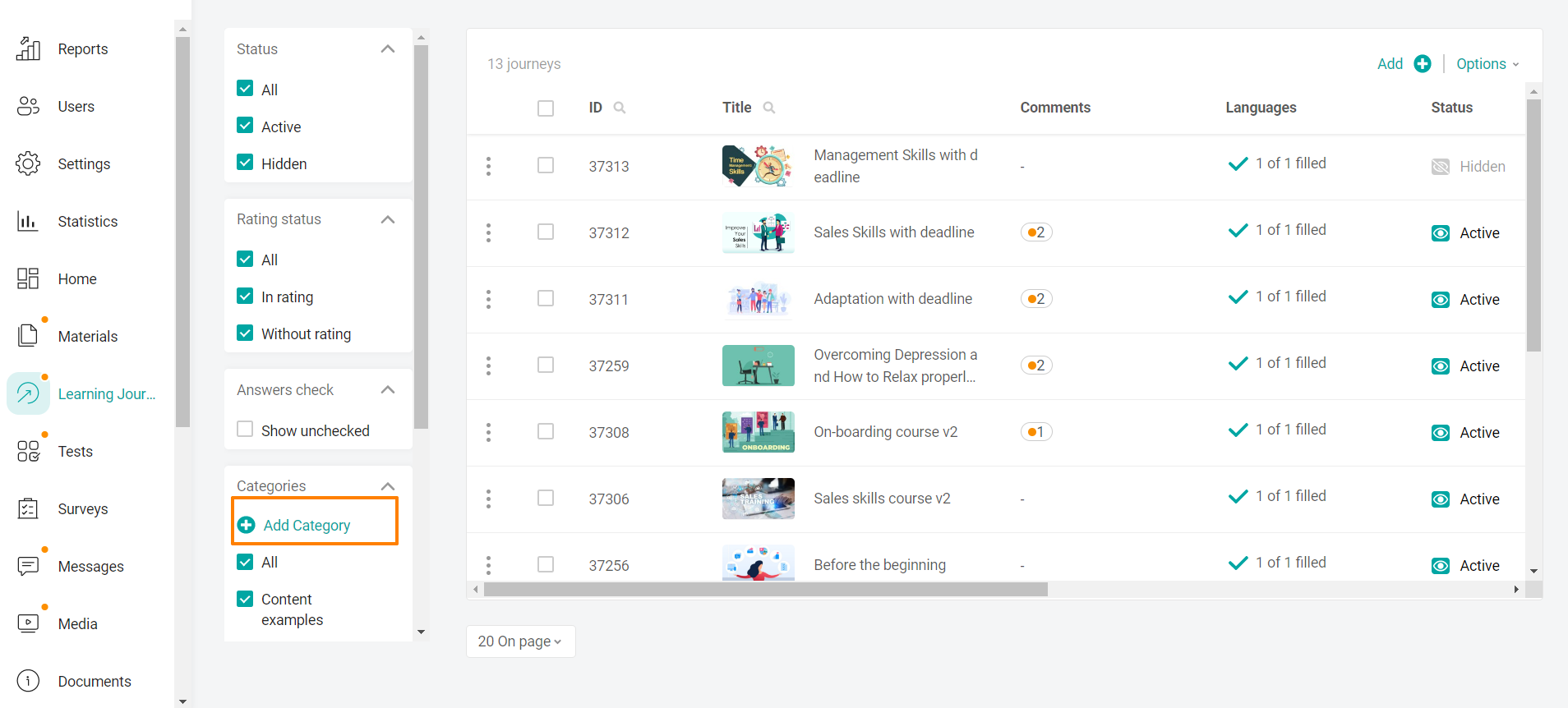Collapse the Rating status filter section
1568x708 pixels.
(388, 219)
